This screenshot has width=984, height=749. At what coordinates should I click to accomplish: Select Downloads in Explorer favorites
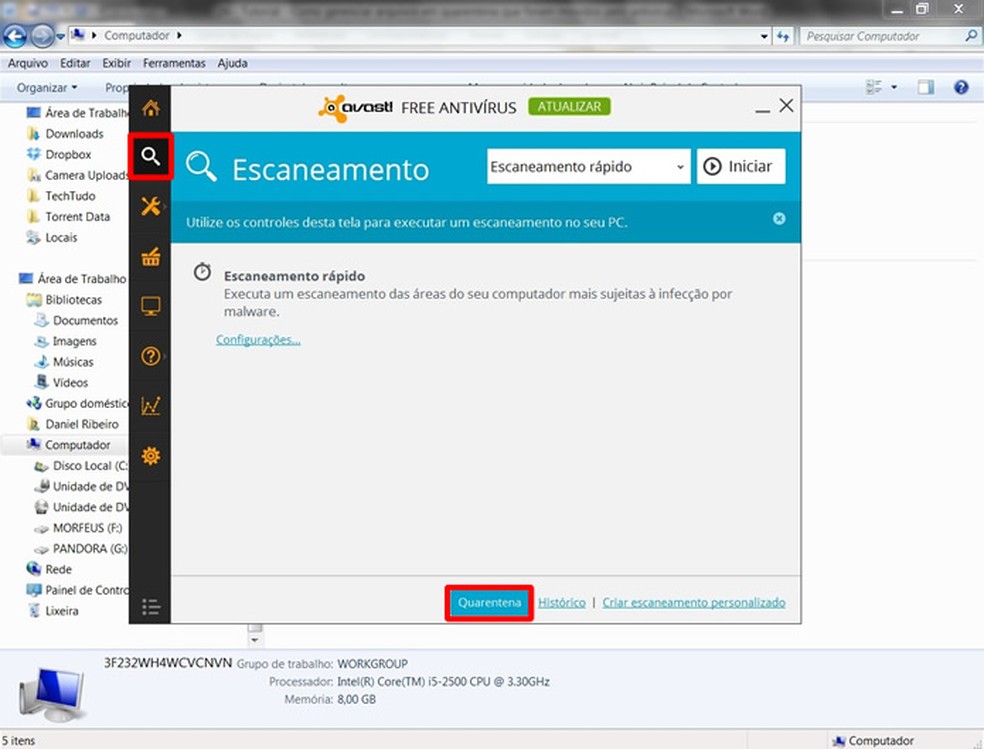74,134
